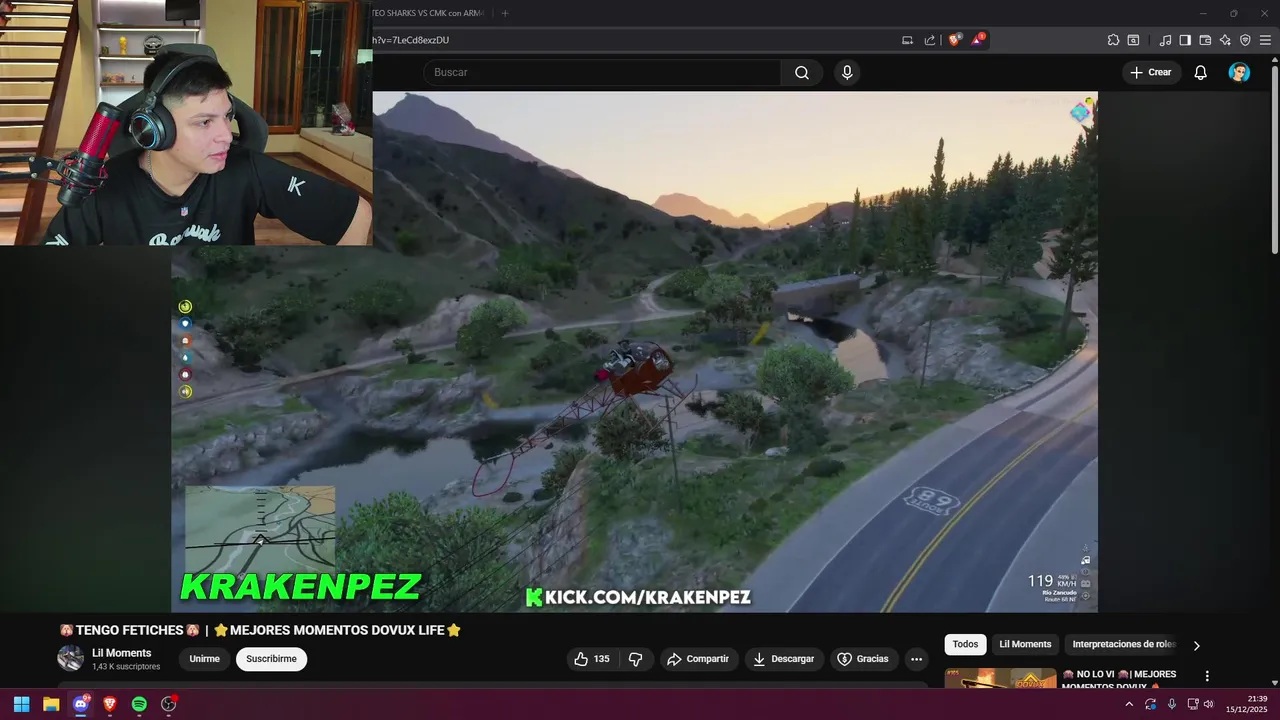Open media control music note icon
This screenshot has height=720, width=1280.
1165,40
